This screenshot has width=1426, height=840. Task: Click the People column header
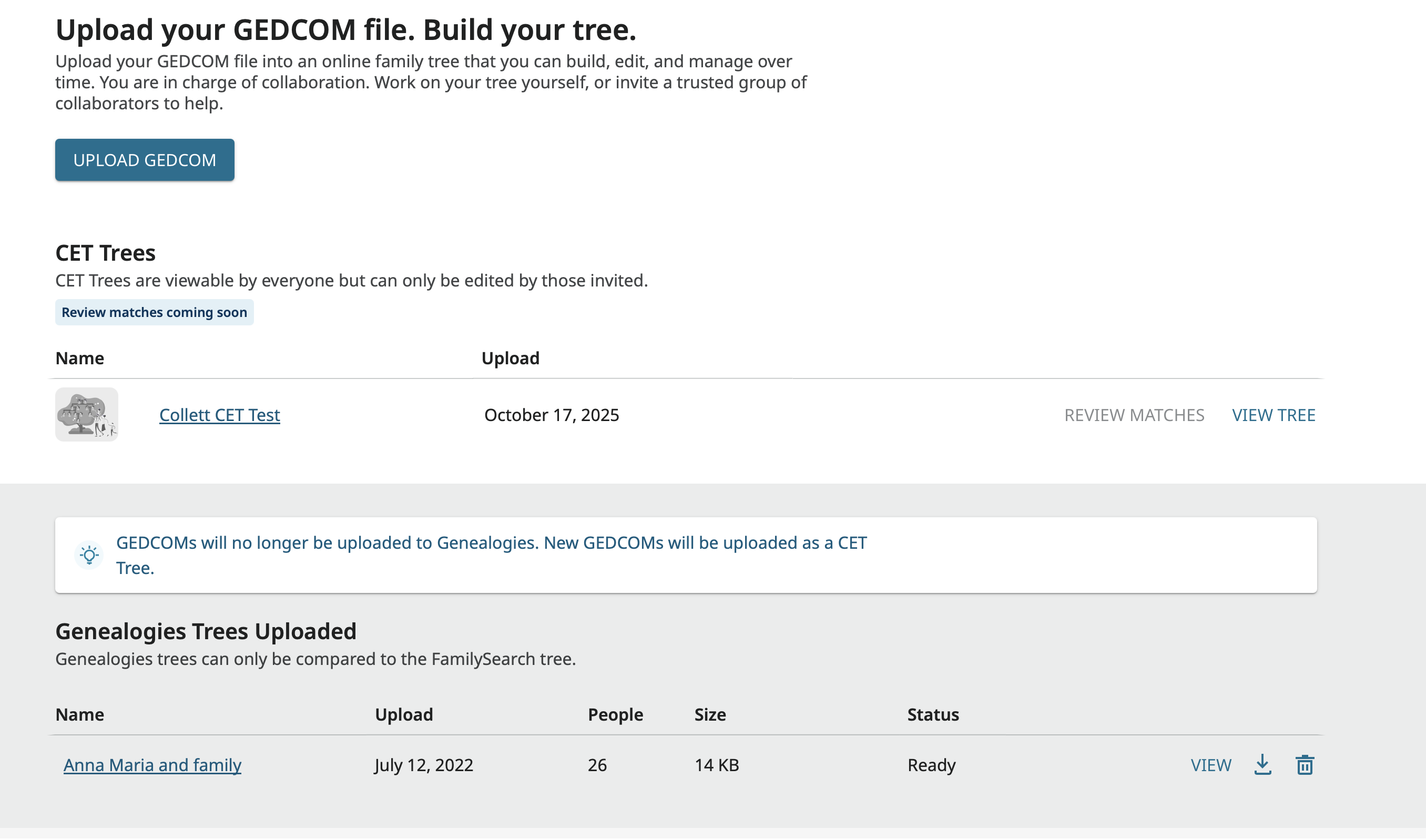pyautogui.click(x=615, y=715)
